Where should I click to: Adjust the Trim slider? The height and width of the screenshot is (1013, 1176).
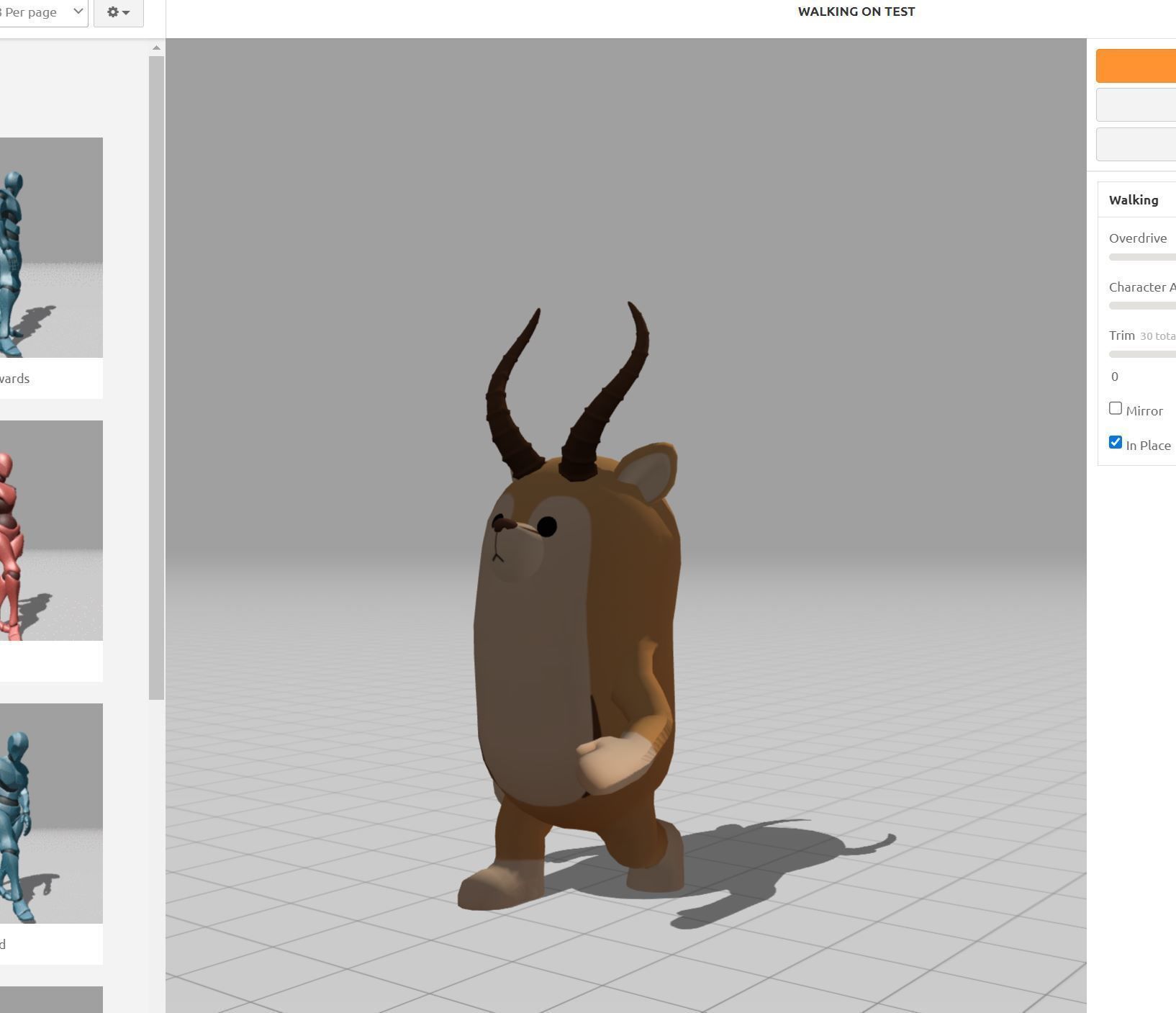tap(1142, 354)
